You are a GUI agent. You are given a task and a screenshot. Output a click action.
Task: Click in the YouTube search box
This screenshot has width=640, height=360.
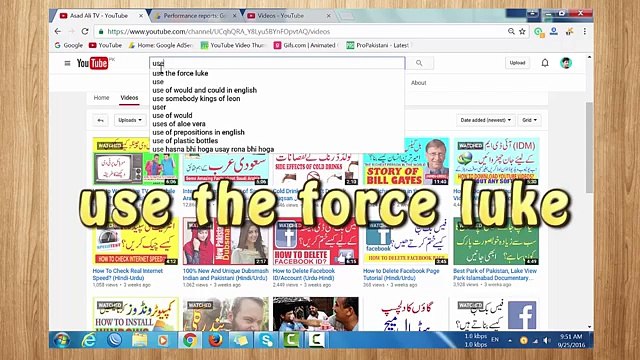click(x=277, y=63)
